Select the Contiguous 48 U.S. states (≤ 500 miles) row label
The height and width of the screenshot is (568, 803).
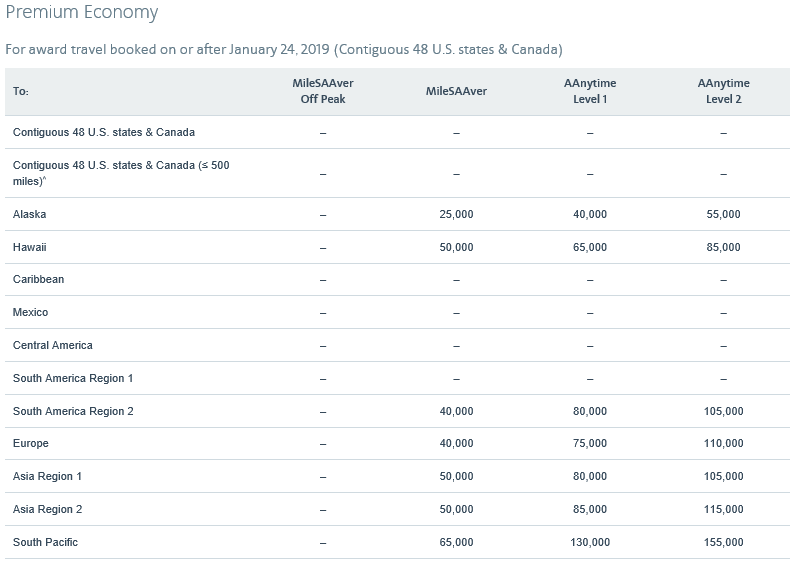(x=121, y=173)
